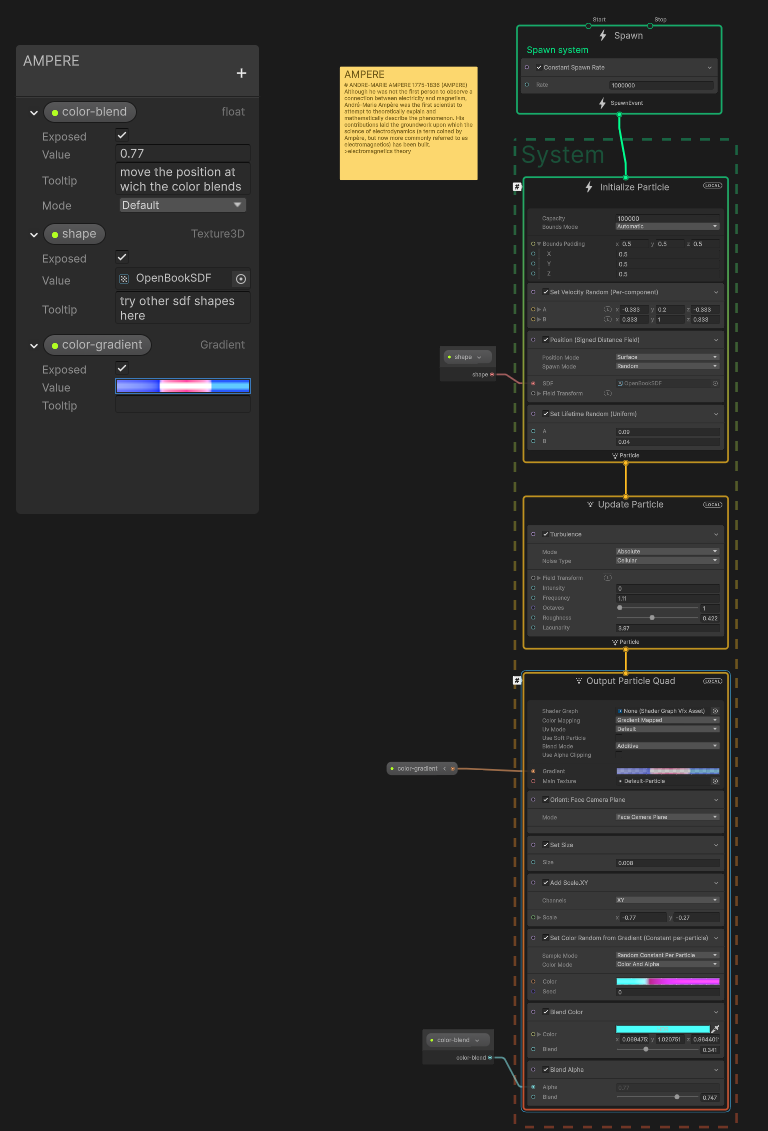Click the shape node output port
Image resolution: width=768 pixels, height=1131 pixels.
coord(493,374)
